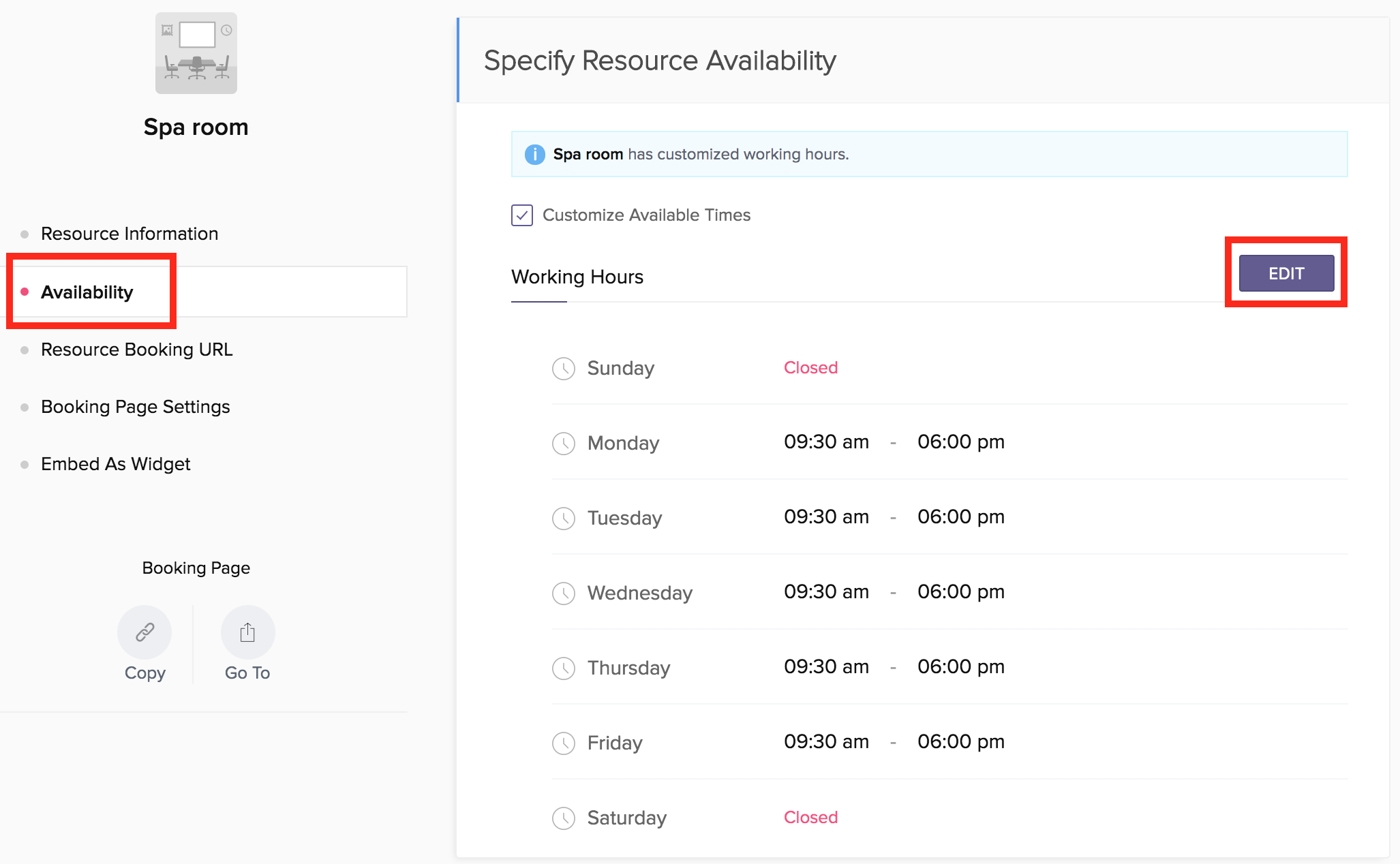Click Thursday's 06:00 pm end time
This screenshot has width=1400, height=864.
point(960,667)
